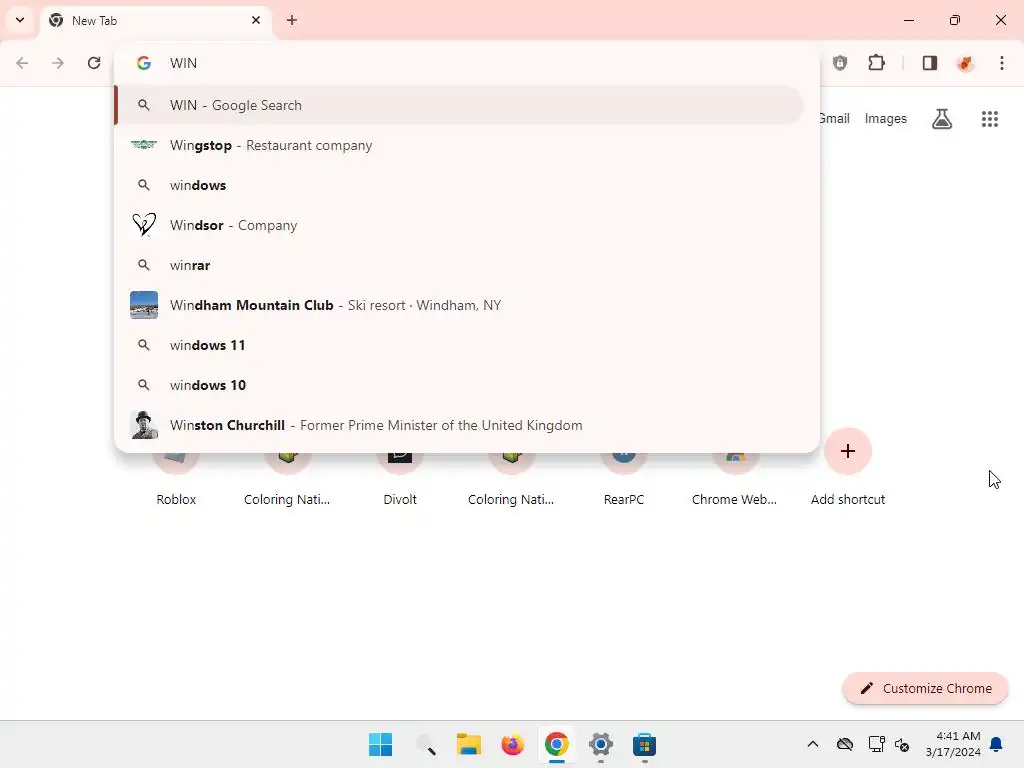
Task: Click the Windsor heart logo icon
Action: (144, 225)
